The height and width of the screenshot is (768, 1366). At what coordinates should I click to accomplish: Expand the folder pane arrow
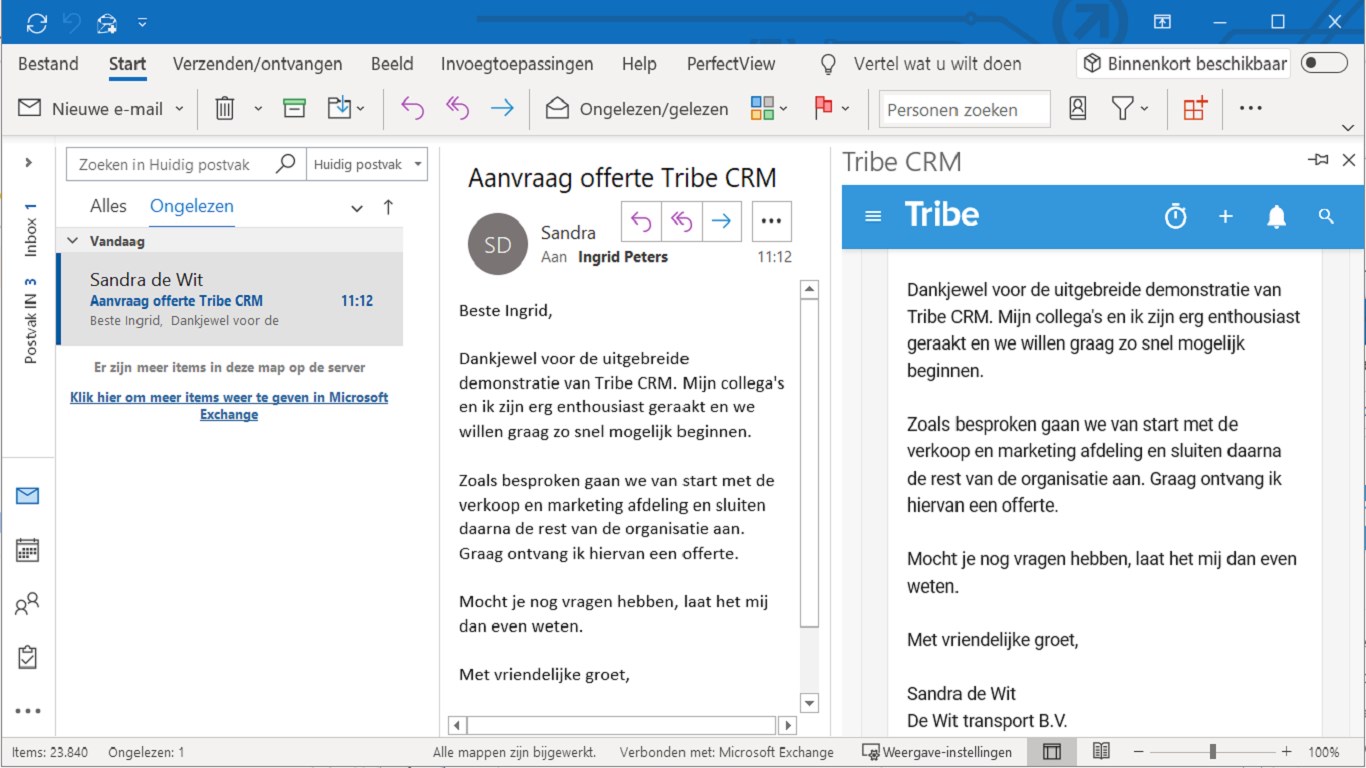tap(28, 162)
